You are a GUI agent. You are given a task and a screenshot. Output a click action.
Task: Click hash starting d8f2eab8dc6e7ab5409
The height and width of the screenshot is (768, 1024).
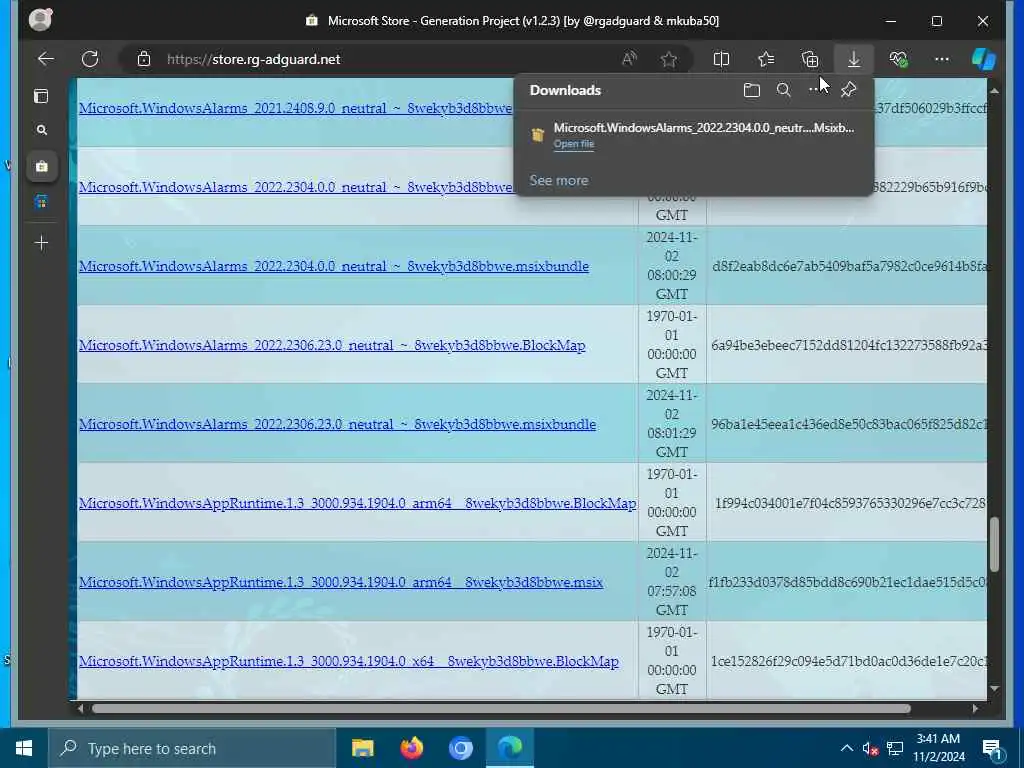coord(849,266)
